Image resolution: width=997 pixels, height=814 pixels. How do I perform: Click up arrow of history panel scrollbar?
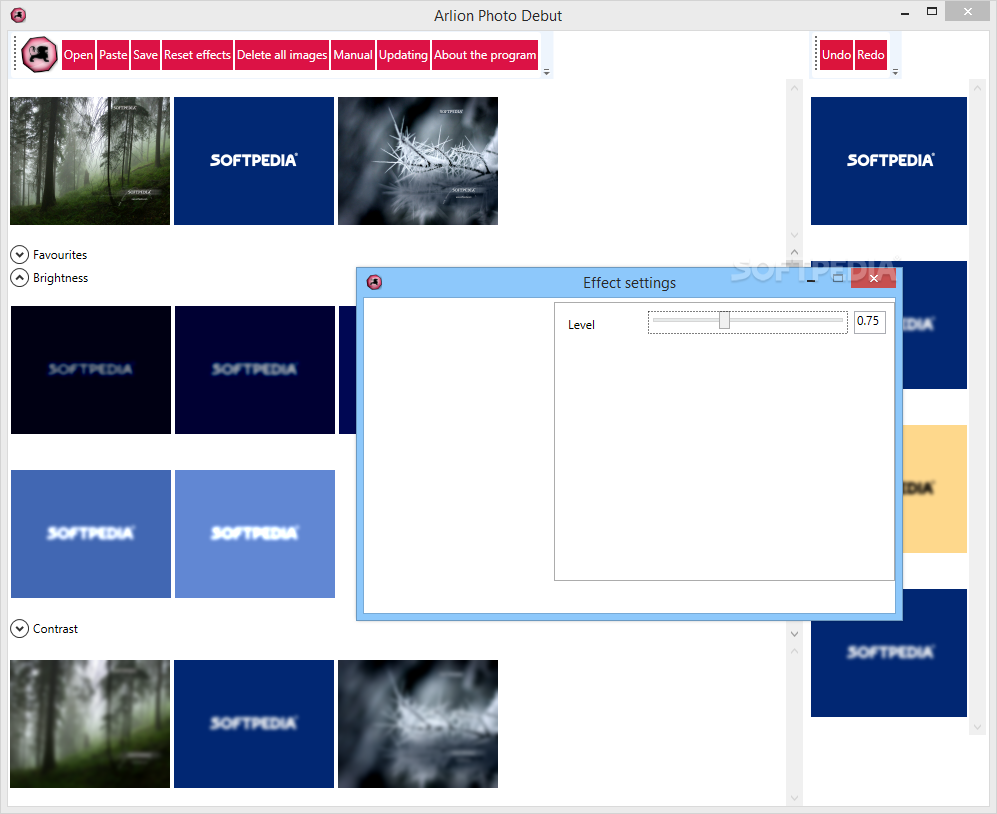coord(977,86)
